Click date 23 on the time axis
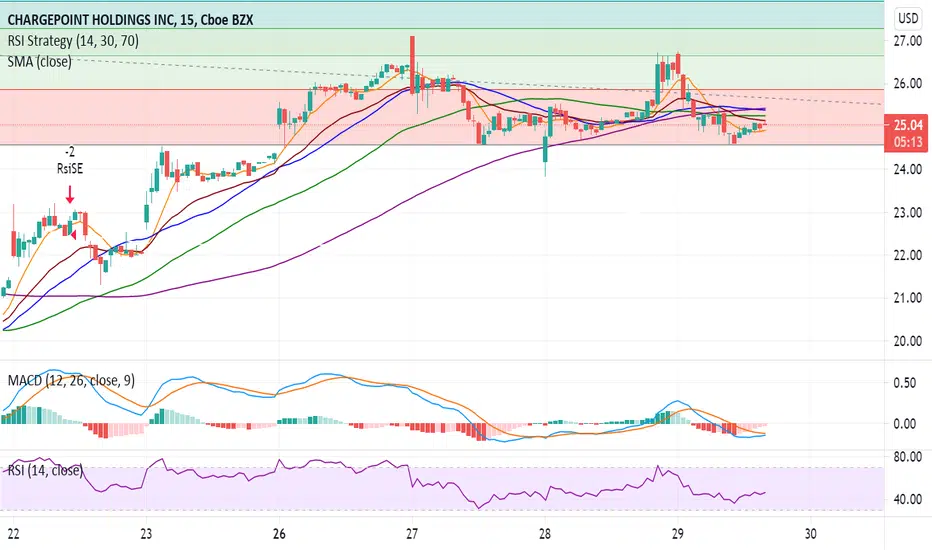932x550 pixels. click(x=146, y=533)
